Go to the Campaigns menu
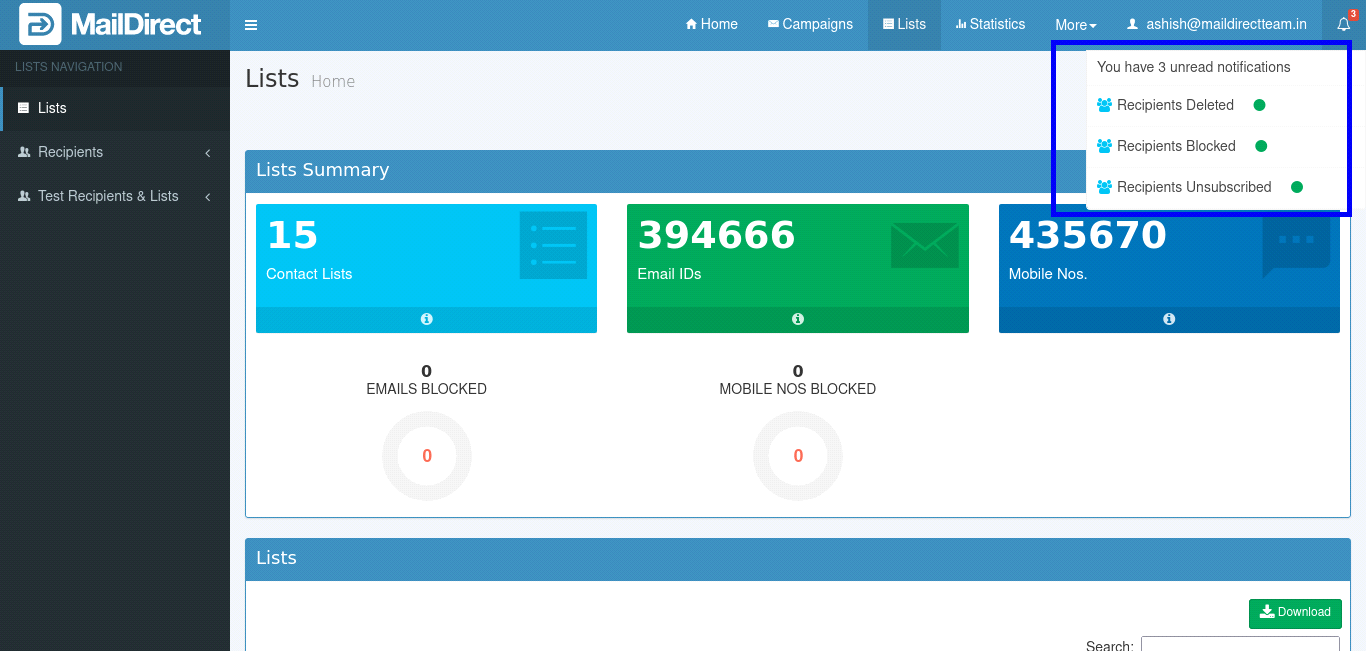The height and width of the screenshot is (651, 1366). pyautogui.click(x=810, y=25)
